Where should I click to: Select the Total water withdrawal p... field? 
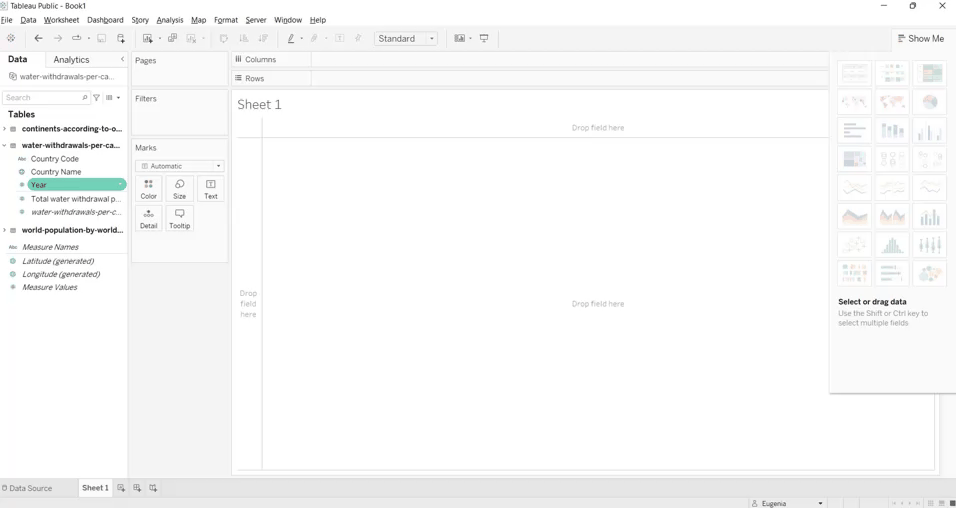click(76, 199)
